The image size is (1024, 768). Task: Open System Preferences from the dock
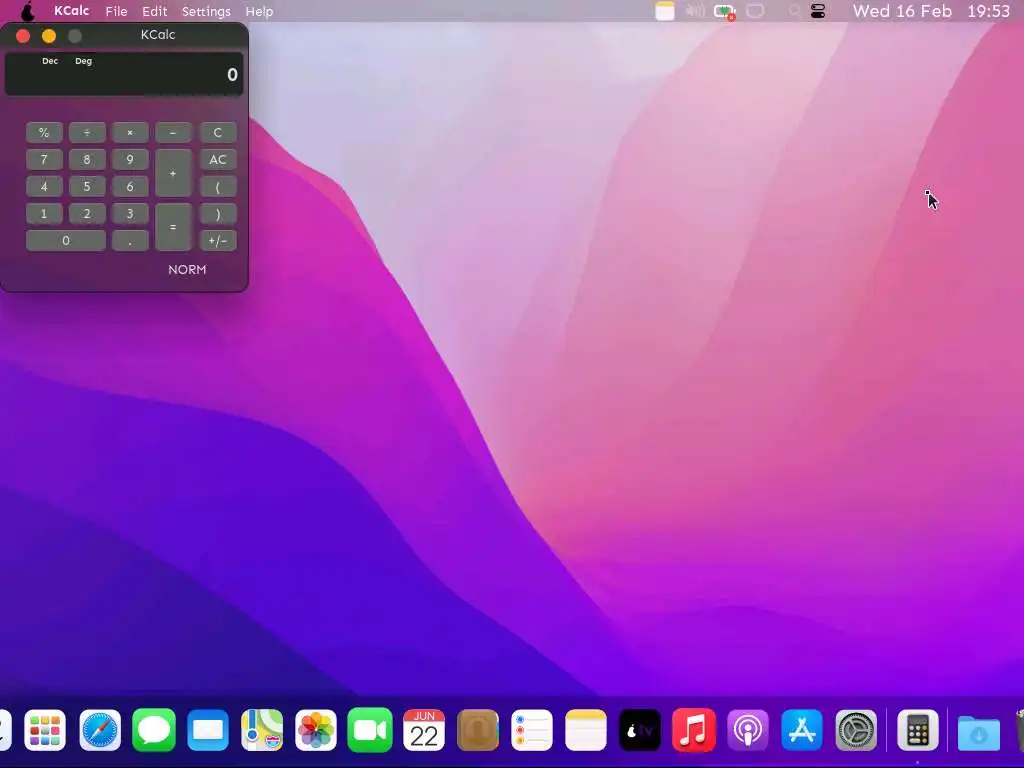[856, 730]
